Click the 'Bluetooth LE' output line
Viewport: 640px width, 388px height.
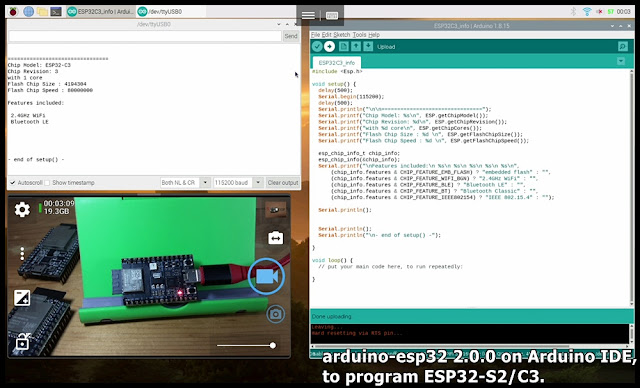pos(29,122)
